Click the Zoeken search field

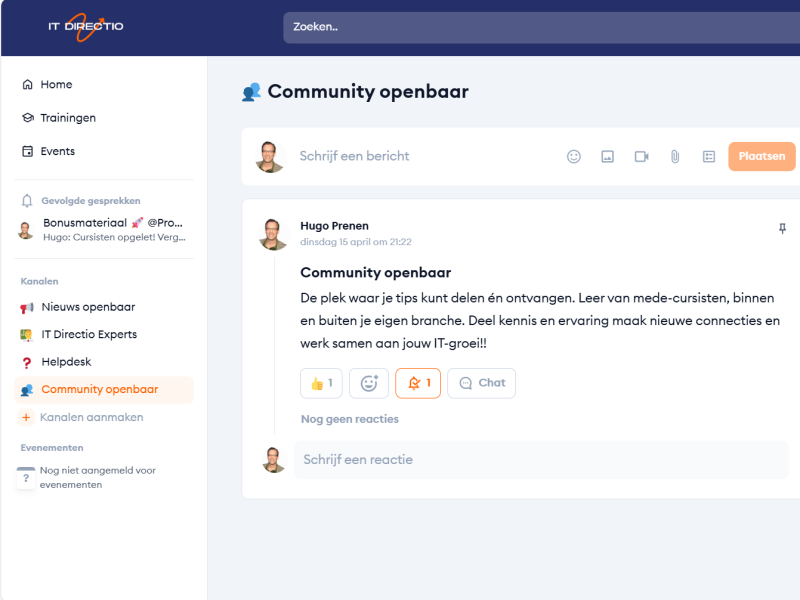(540, 27)
